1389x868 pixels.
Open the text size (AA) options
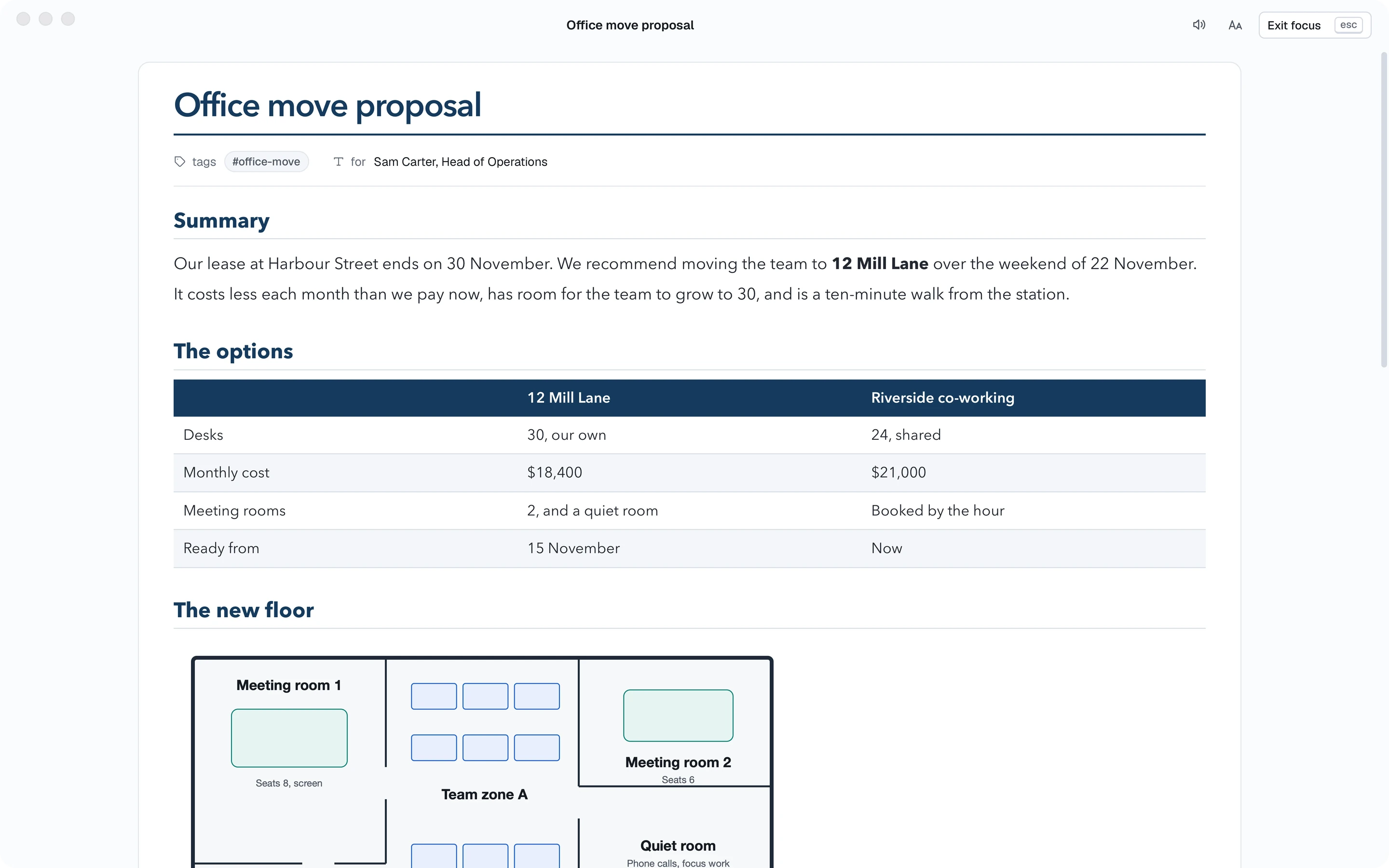pyautogui.click(x=1235, y=25)
